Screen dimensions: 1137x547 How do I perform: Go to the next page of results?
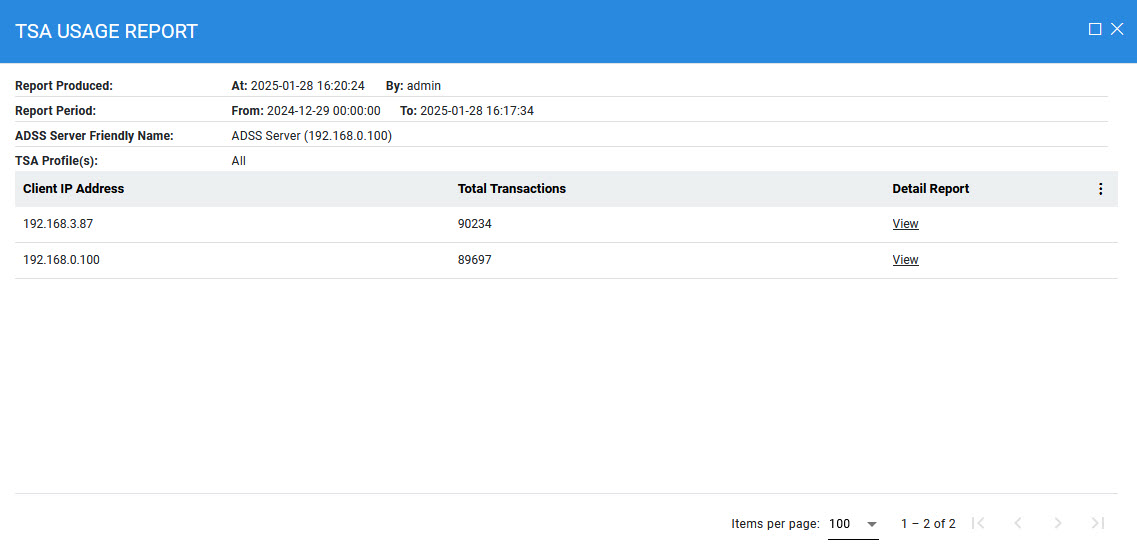(1058, 523)
